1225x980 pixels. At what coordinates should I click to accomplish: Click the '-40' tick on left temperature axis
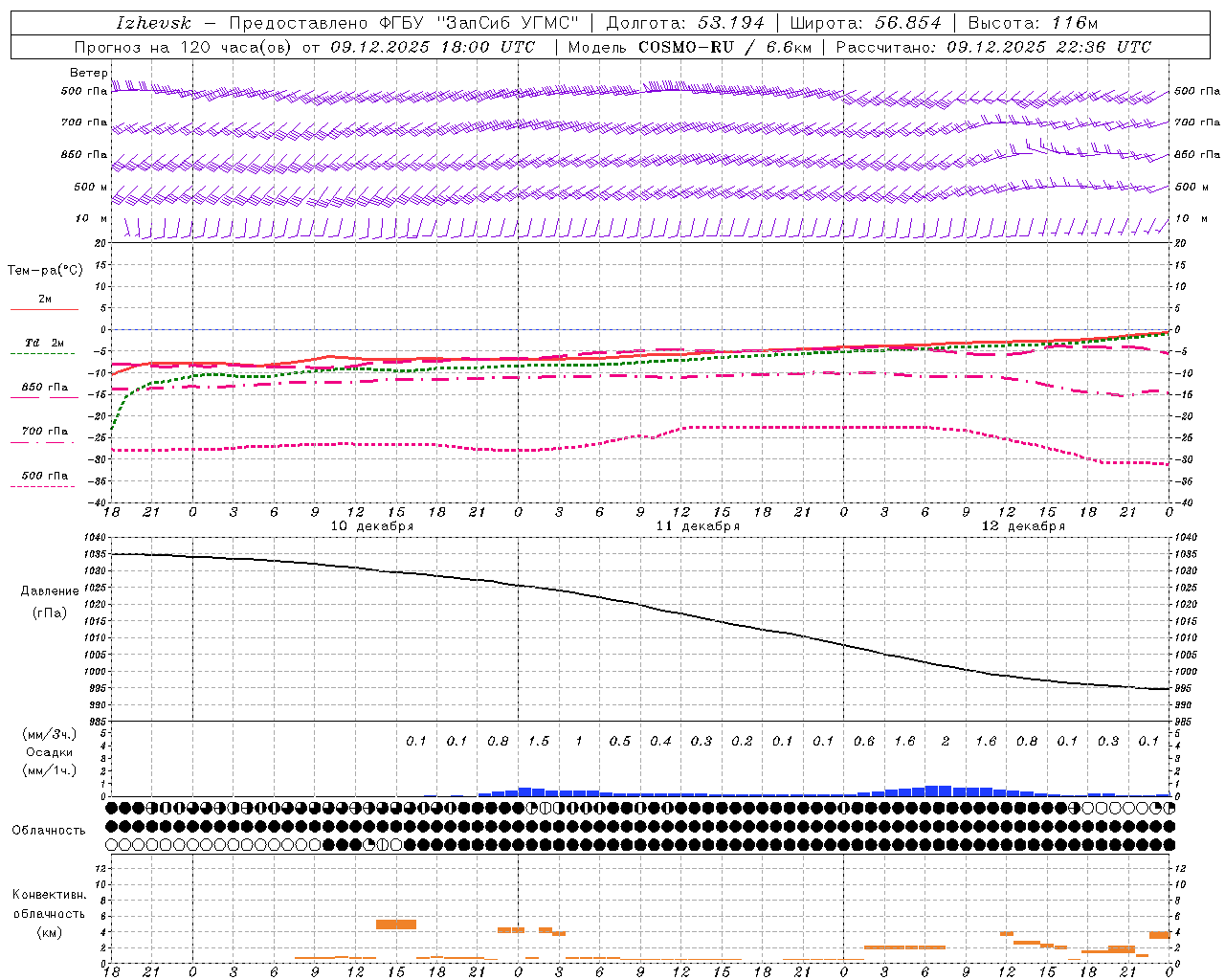(99, 502)
